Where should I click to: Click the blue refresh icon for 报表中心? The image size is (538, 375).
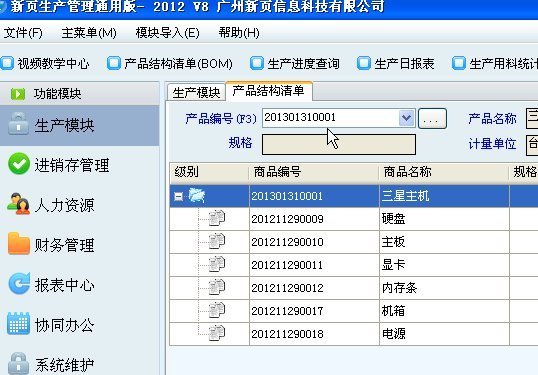click(x=19, y=284)
